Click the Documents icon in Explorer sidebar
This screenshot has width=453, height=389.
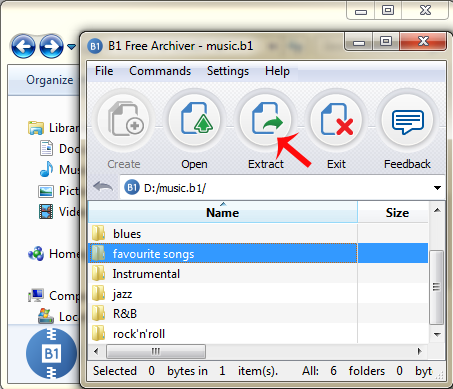point(46,148)
